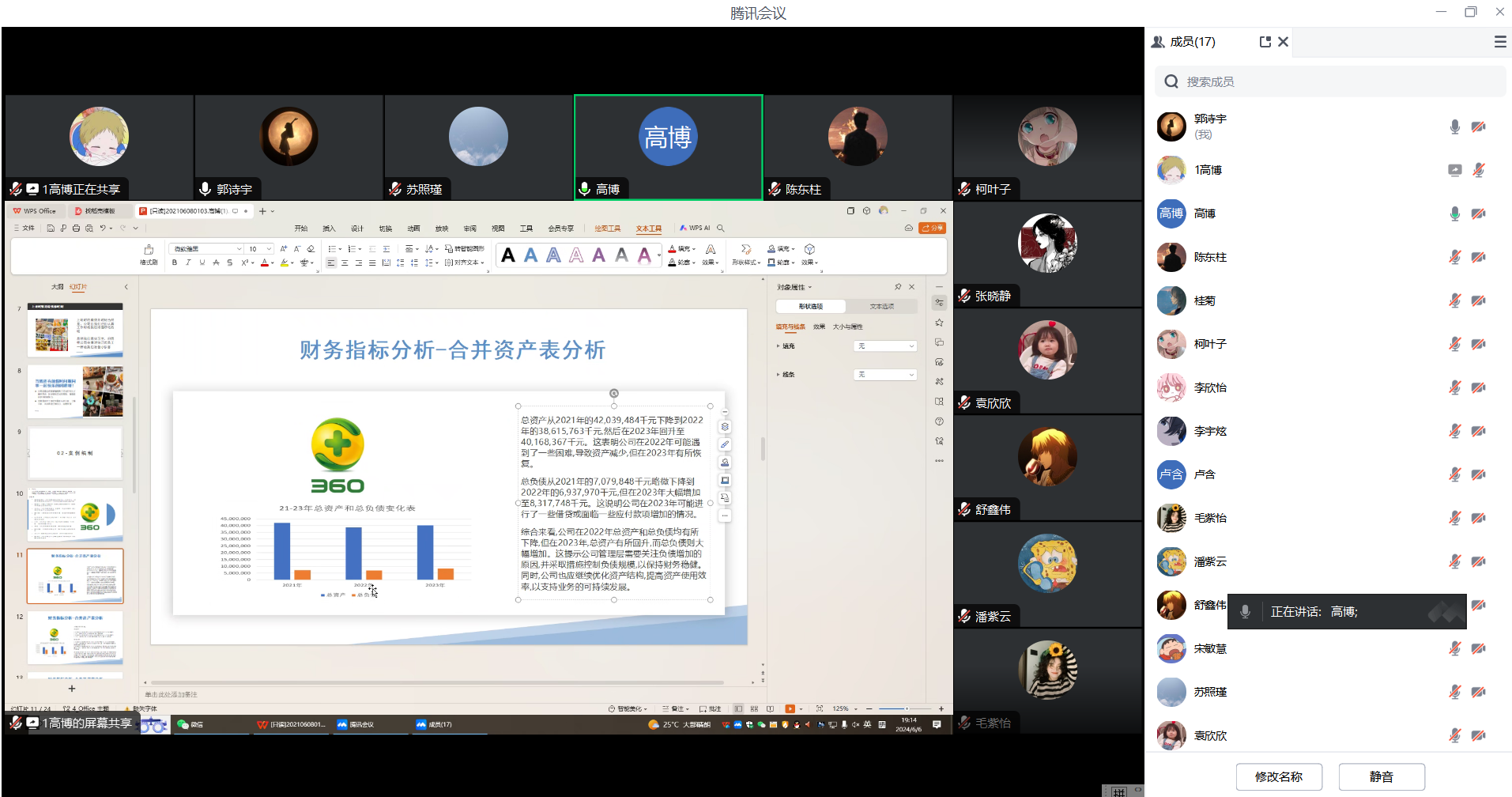Toggle 高博 microphone in member list
Viewport: 1512px width, 797px height.
point(1454,213)
